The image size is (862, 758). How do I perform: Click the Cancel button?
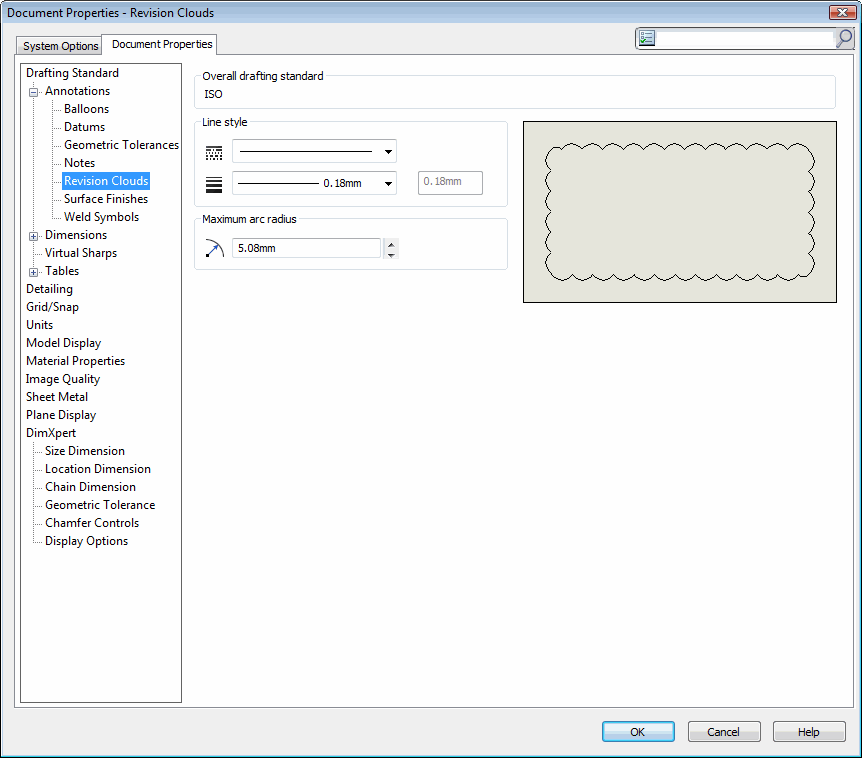[x=723, y=732]
